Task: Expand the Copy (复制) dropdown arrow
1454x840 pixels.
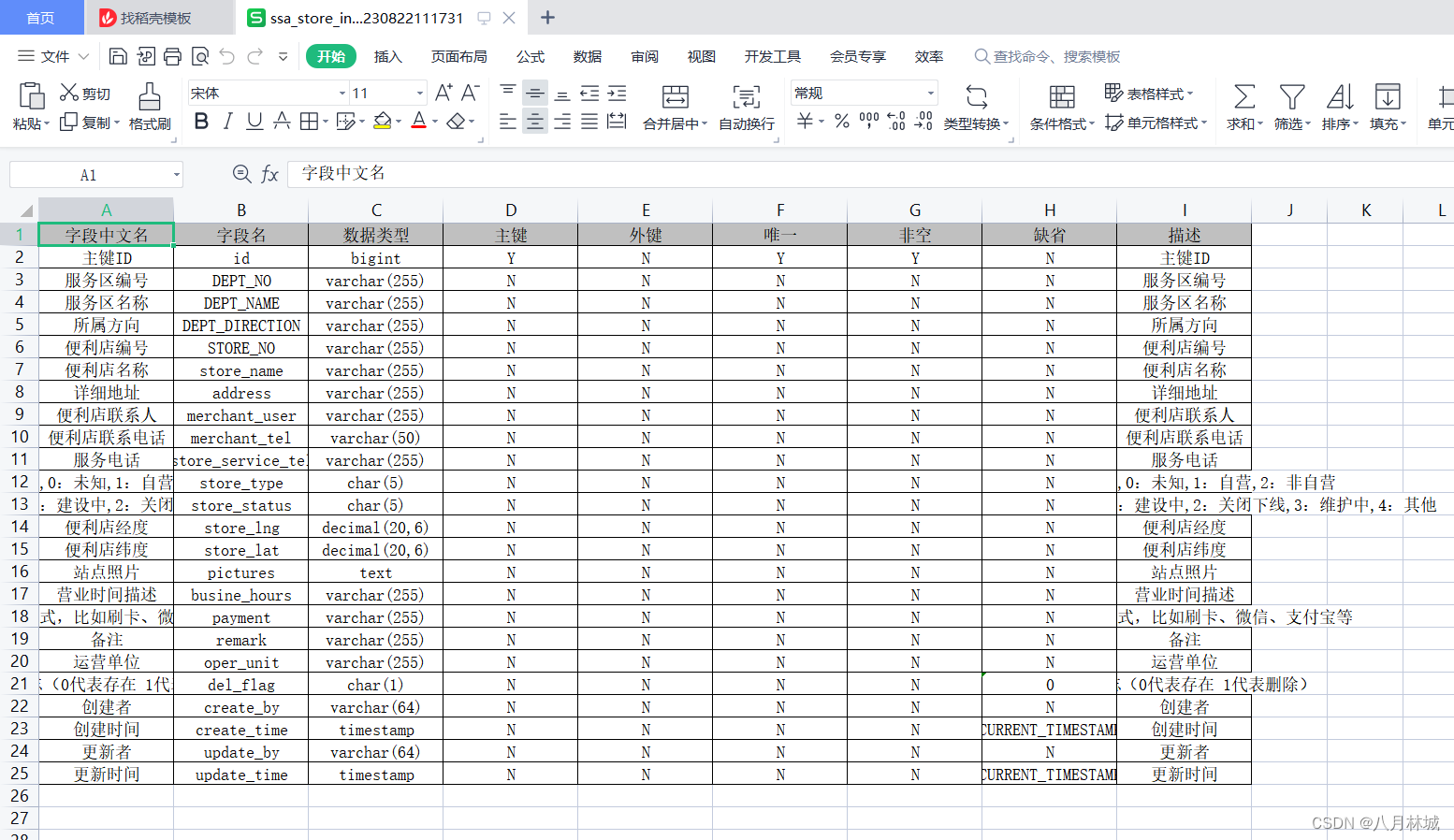Action: (116, 123)
